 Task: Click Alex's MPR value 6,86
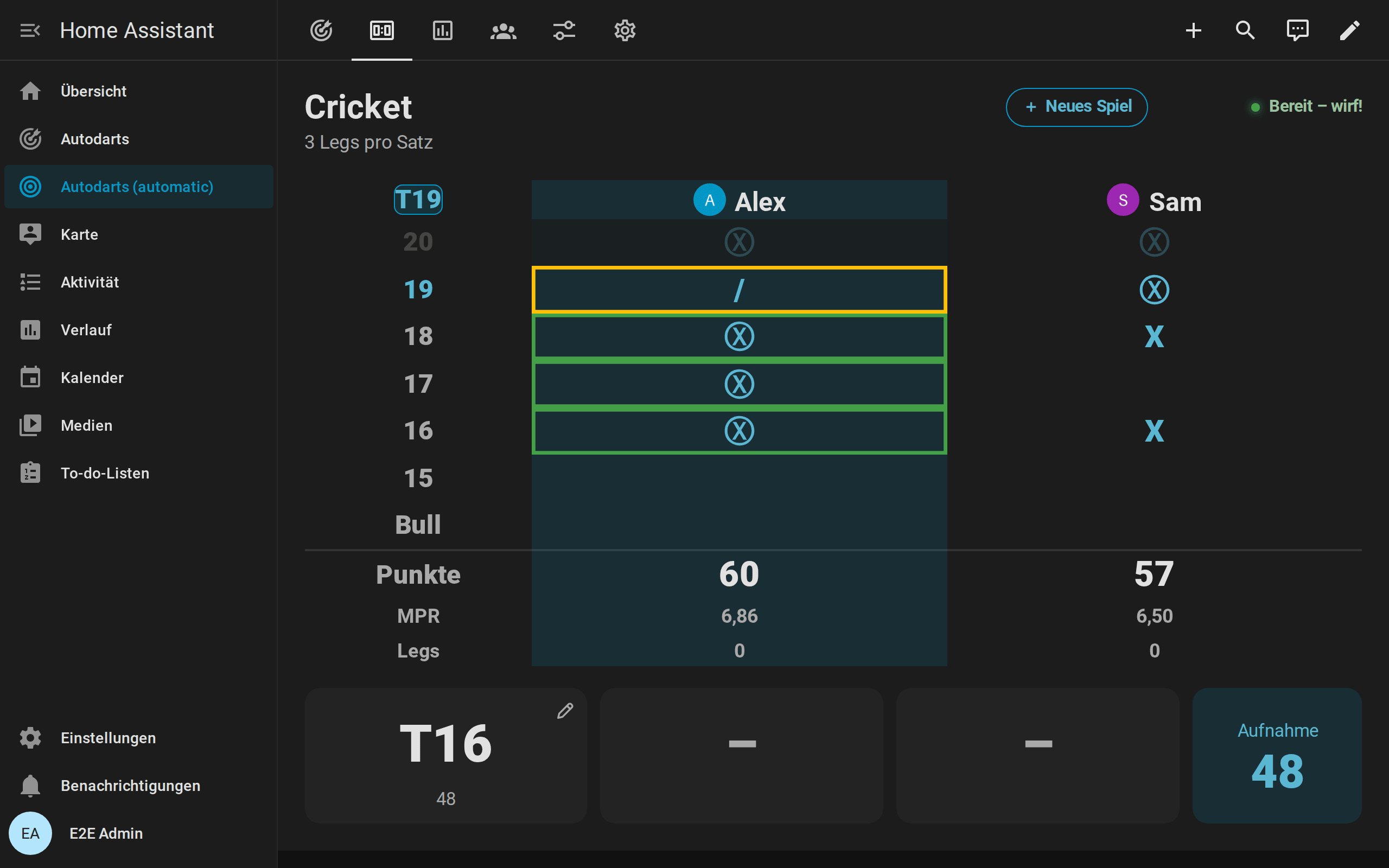pyautogui.click(x=740, y=616)
